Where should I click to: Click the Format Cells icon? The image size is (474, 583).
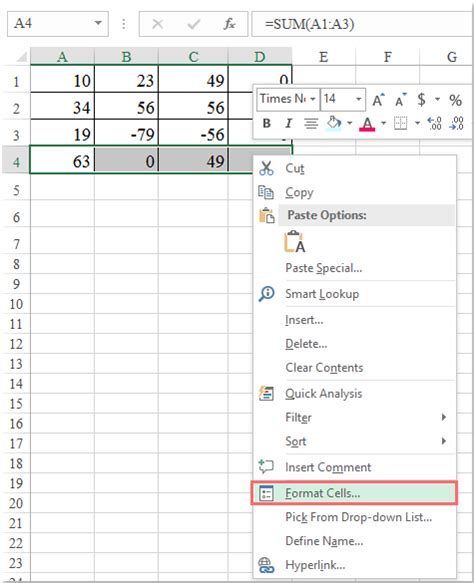(x=266, y=493)
